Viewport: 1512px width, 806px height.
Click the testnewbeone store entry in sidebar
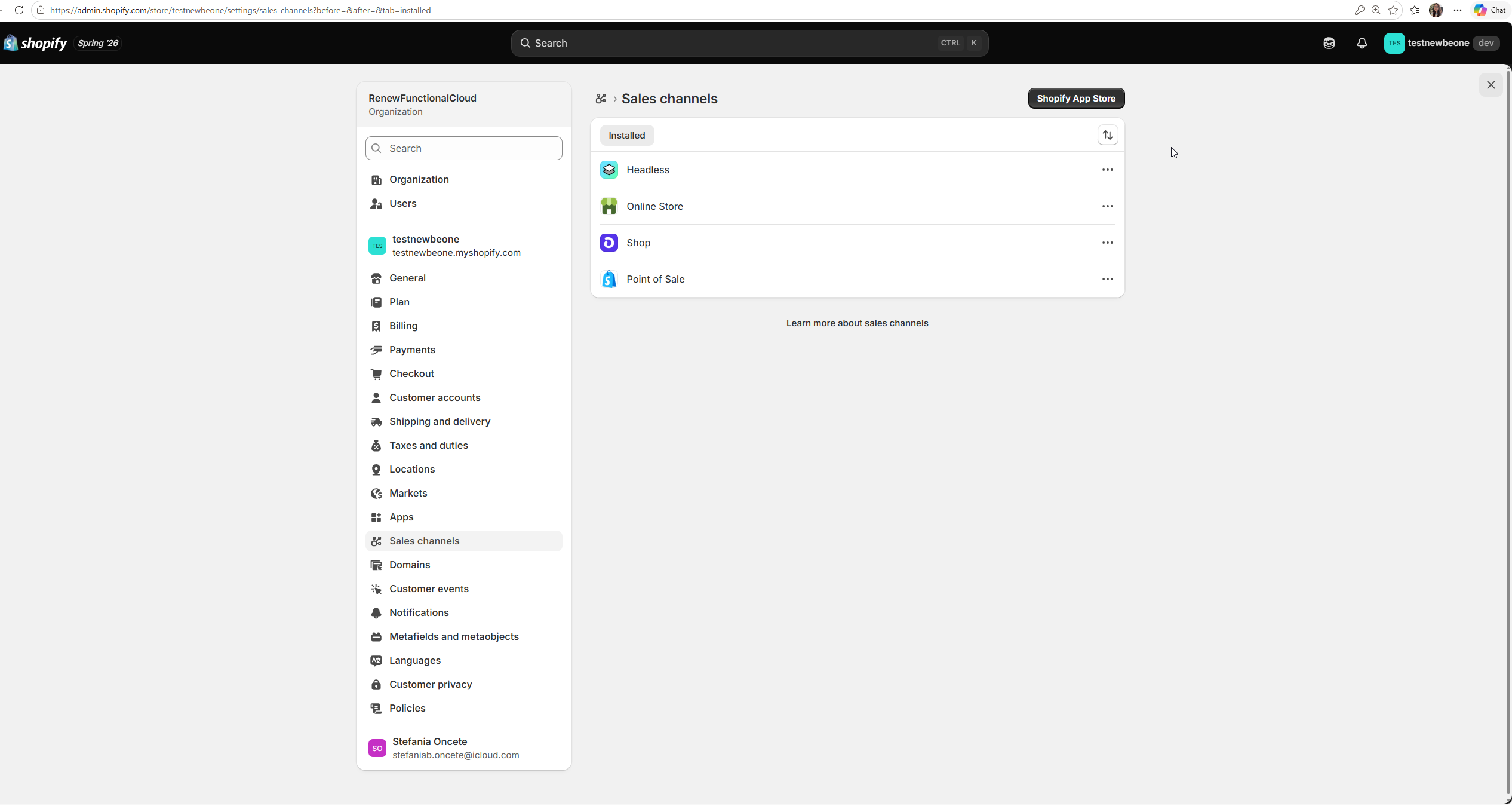point(463,246)
